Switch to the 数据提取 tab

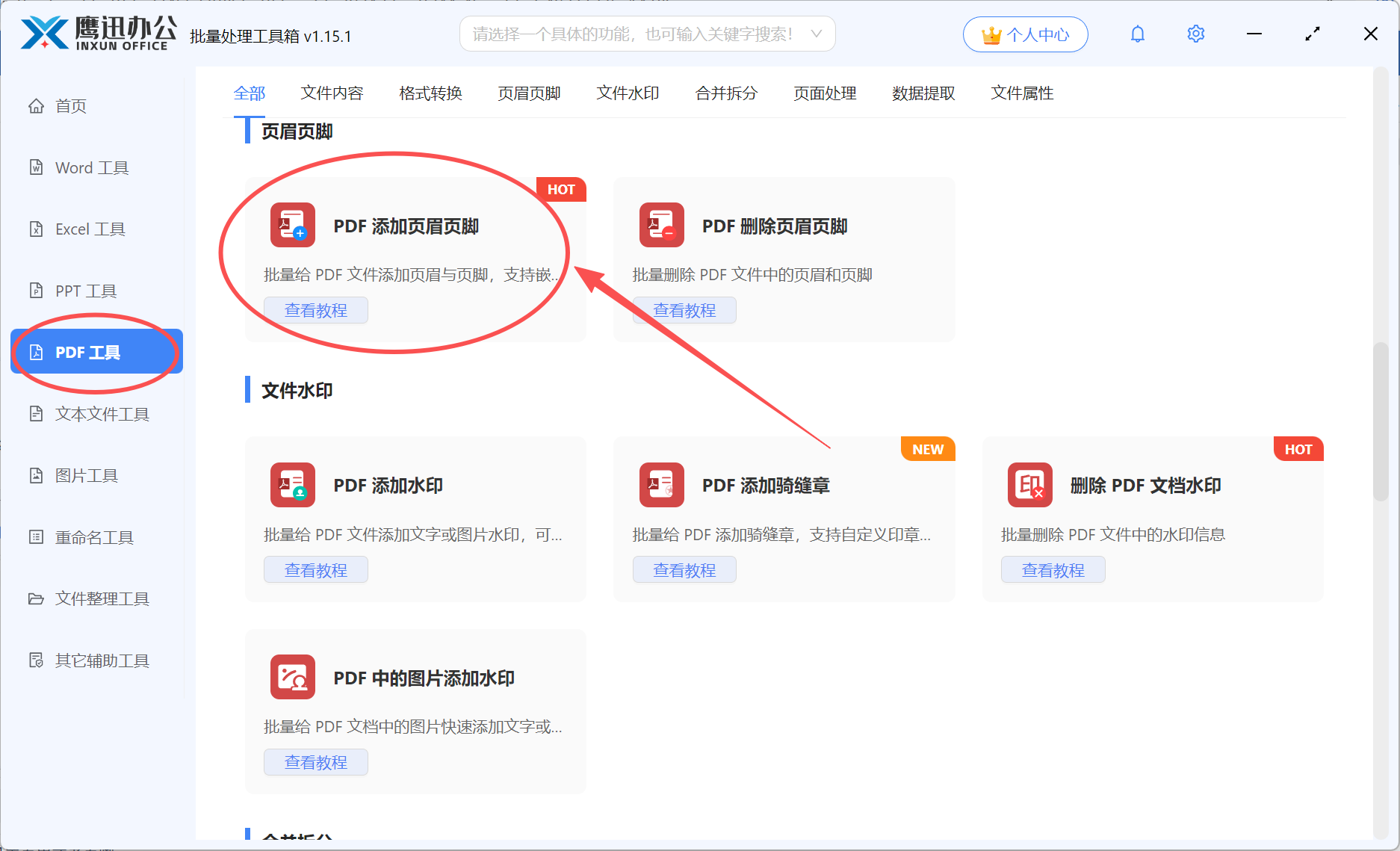(923, 93)
